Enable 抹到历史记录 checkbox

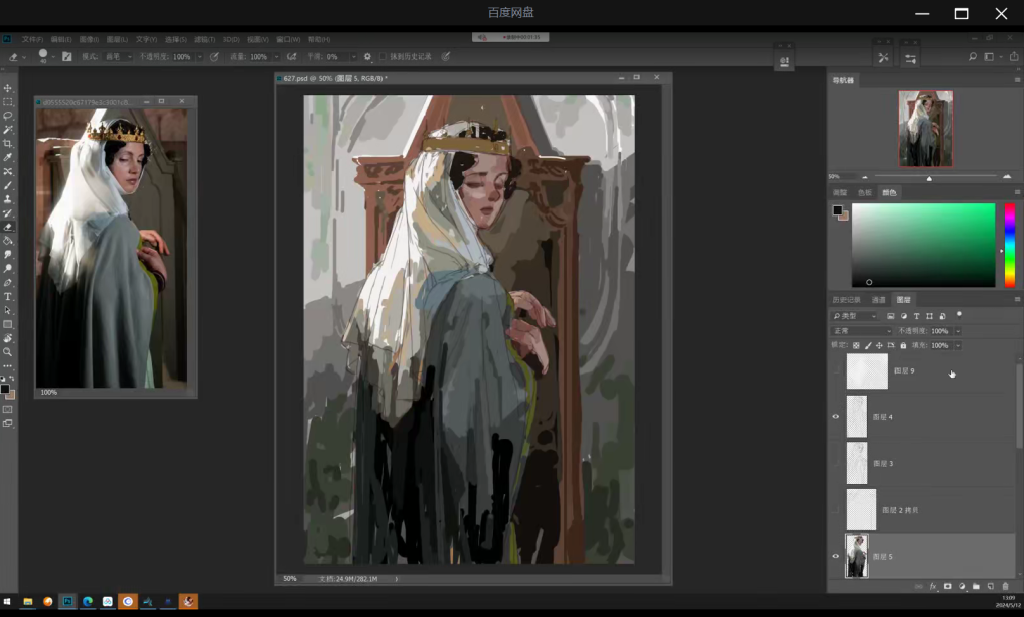pyautogui.click(x=382, y=57)
